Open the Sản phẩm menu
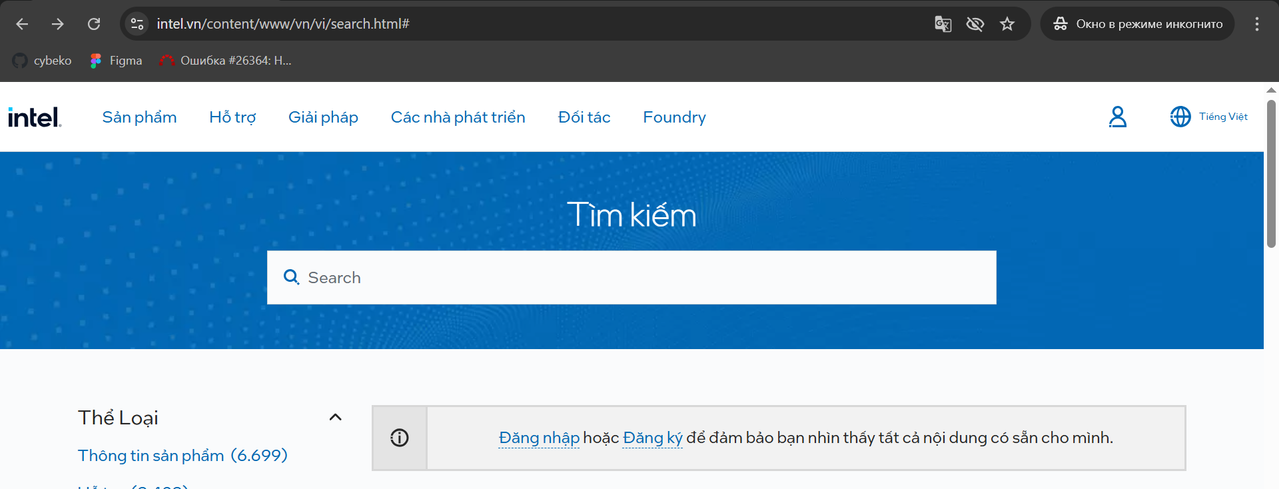The width and height of the screenshot is (1279, 489). (x=139, y=117)
